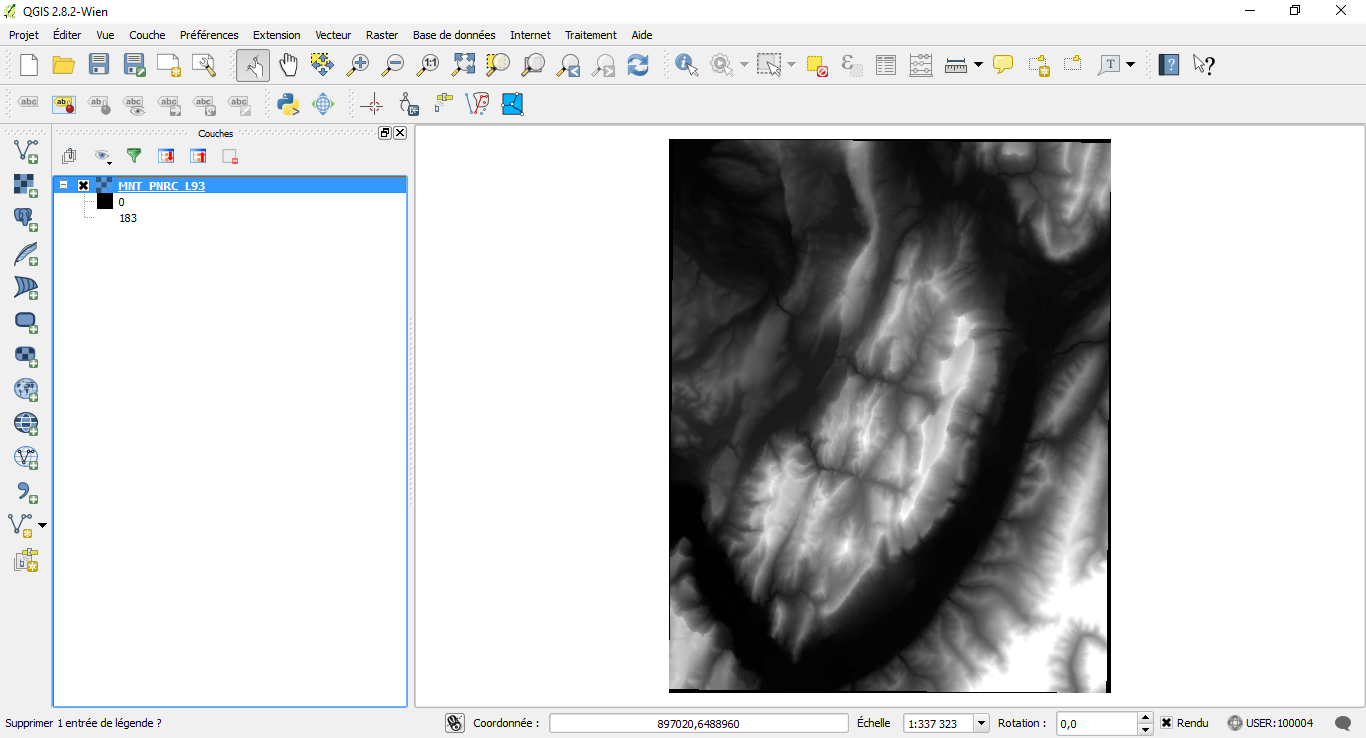This screenshot has width=1366, height=738.
Task: Refresh the map canvas
Action: click(x=639, y=64)
